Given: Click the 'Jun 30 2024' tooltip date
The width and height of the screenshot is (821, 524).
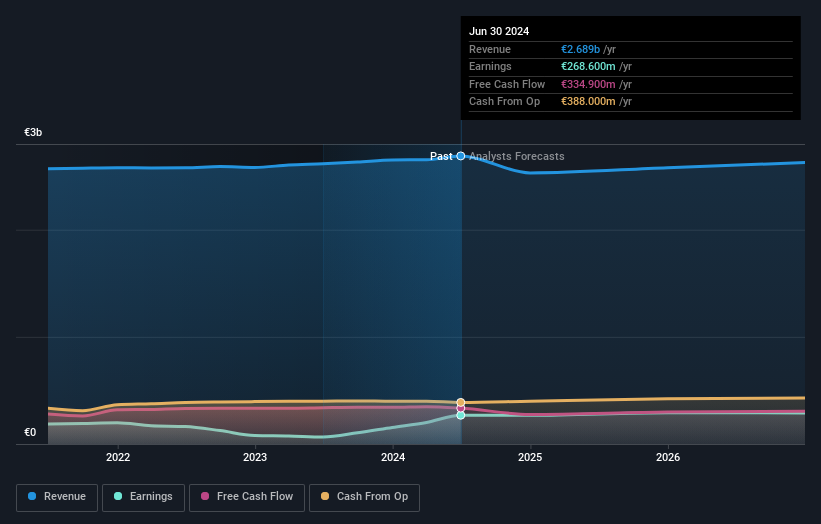Looking at the screenshot, I should click(499, 31).
